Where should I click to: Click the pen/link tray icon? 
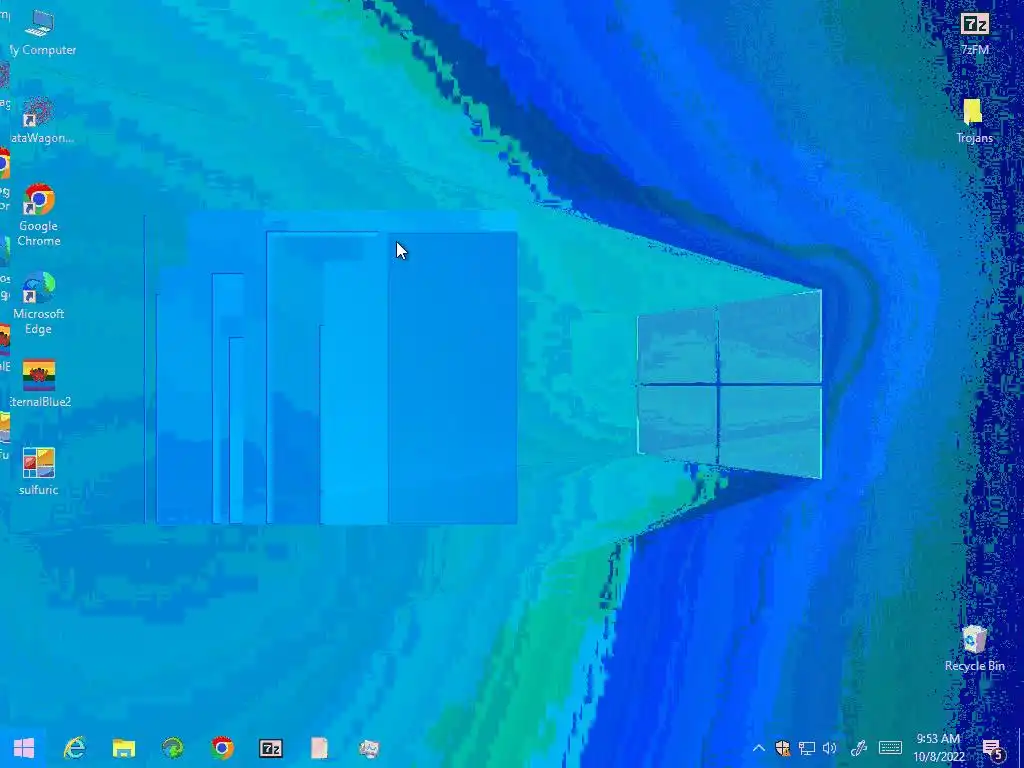point(859,748)
